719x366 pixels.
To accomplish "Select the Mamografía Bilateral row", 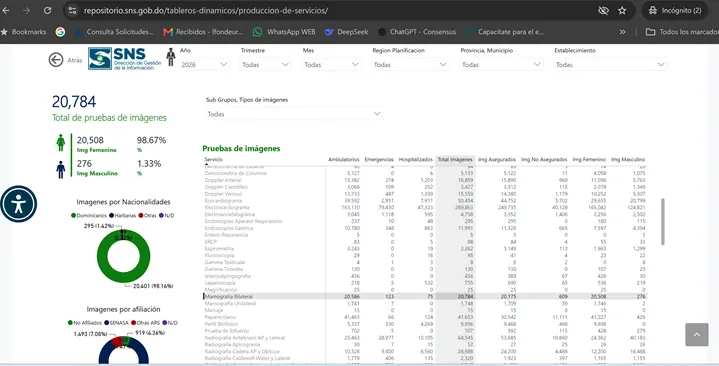I will [x=425, y=297].
